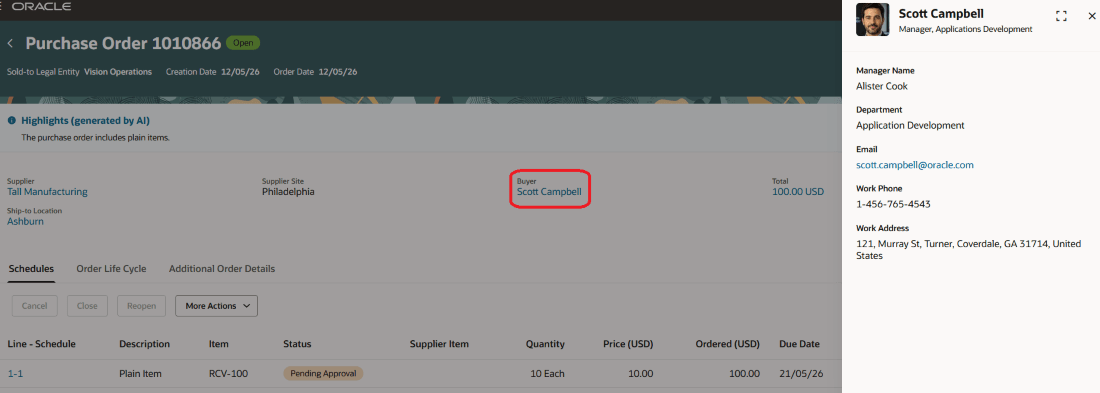Click the Murray St work address text
This screenshot has height=393, width=1100.
pos(968,250)
